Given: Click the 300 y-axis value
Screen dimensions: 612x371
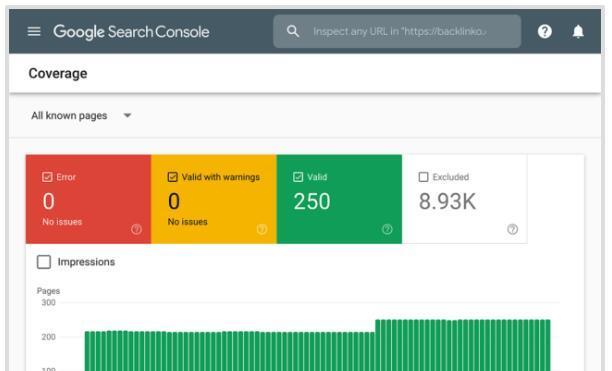Looking at the screenshot, I should (x=48, y=302).
